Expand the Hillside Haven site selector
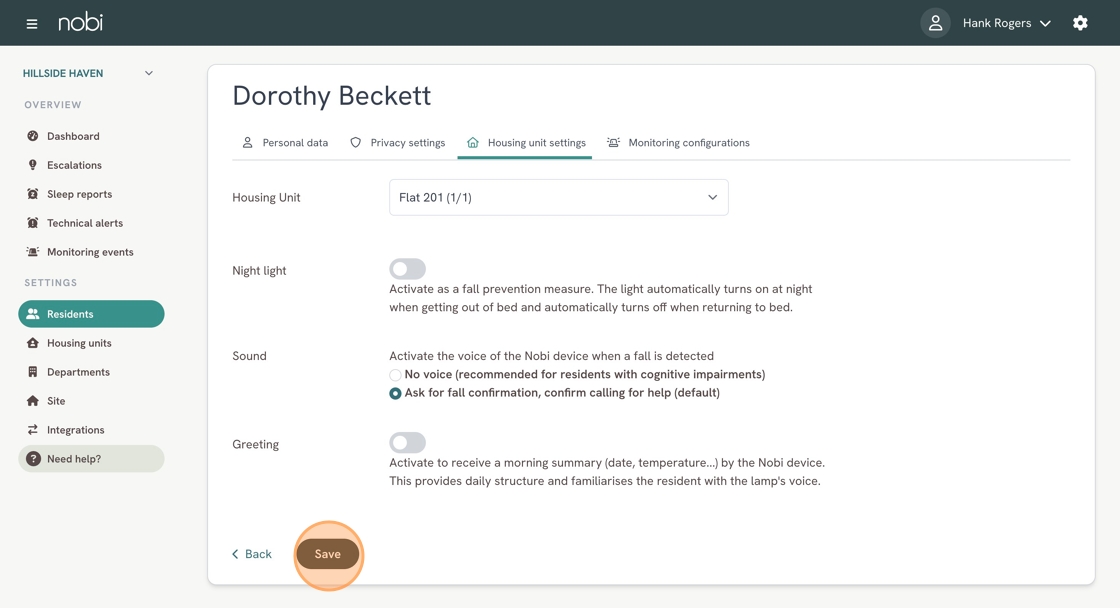1120x608 pixels. pos(88,73)
